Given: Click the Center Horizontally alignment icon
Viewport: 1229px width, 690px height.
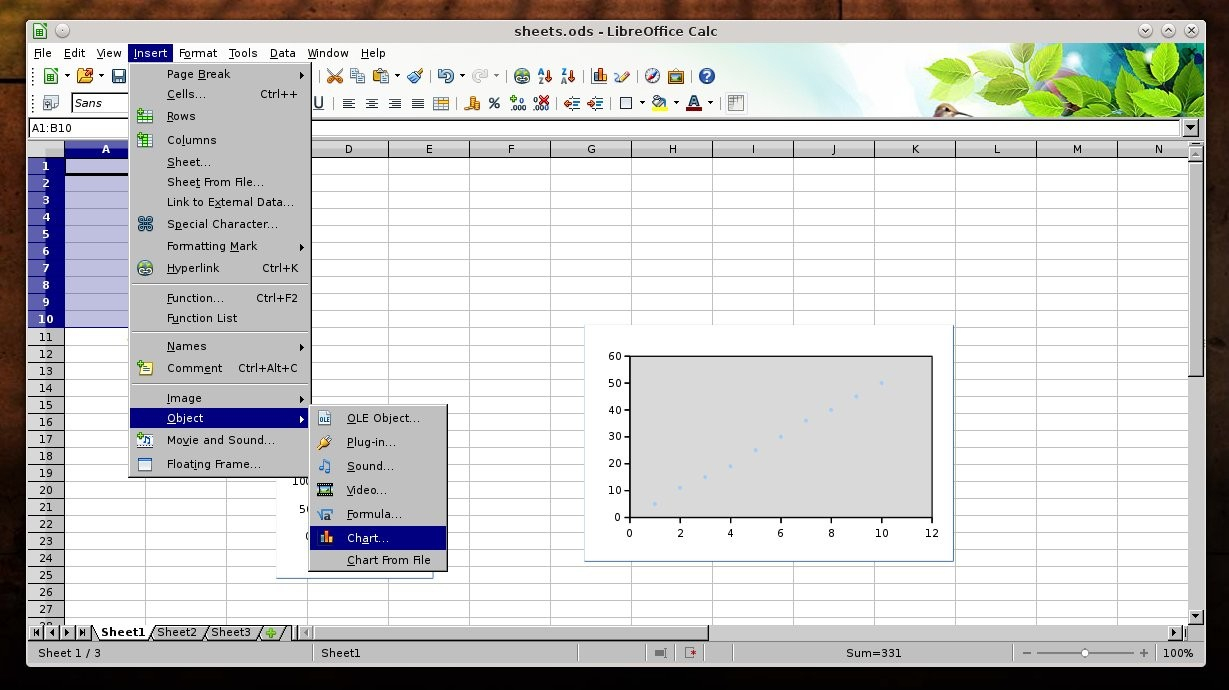Looking at the screenshot, I should (x=372, y=103).
